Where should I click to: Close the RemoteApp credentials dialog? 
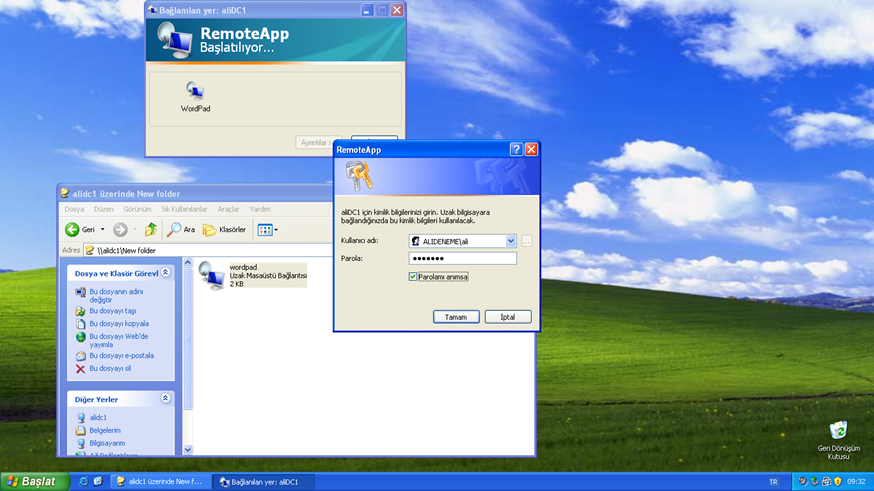(x=531, y=149)
